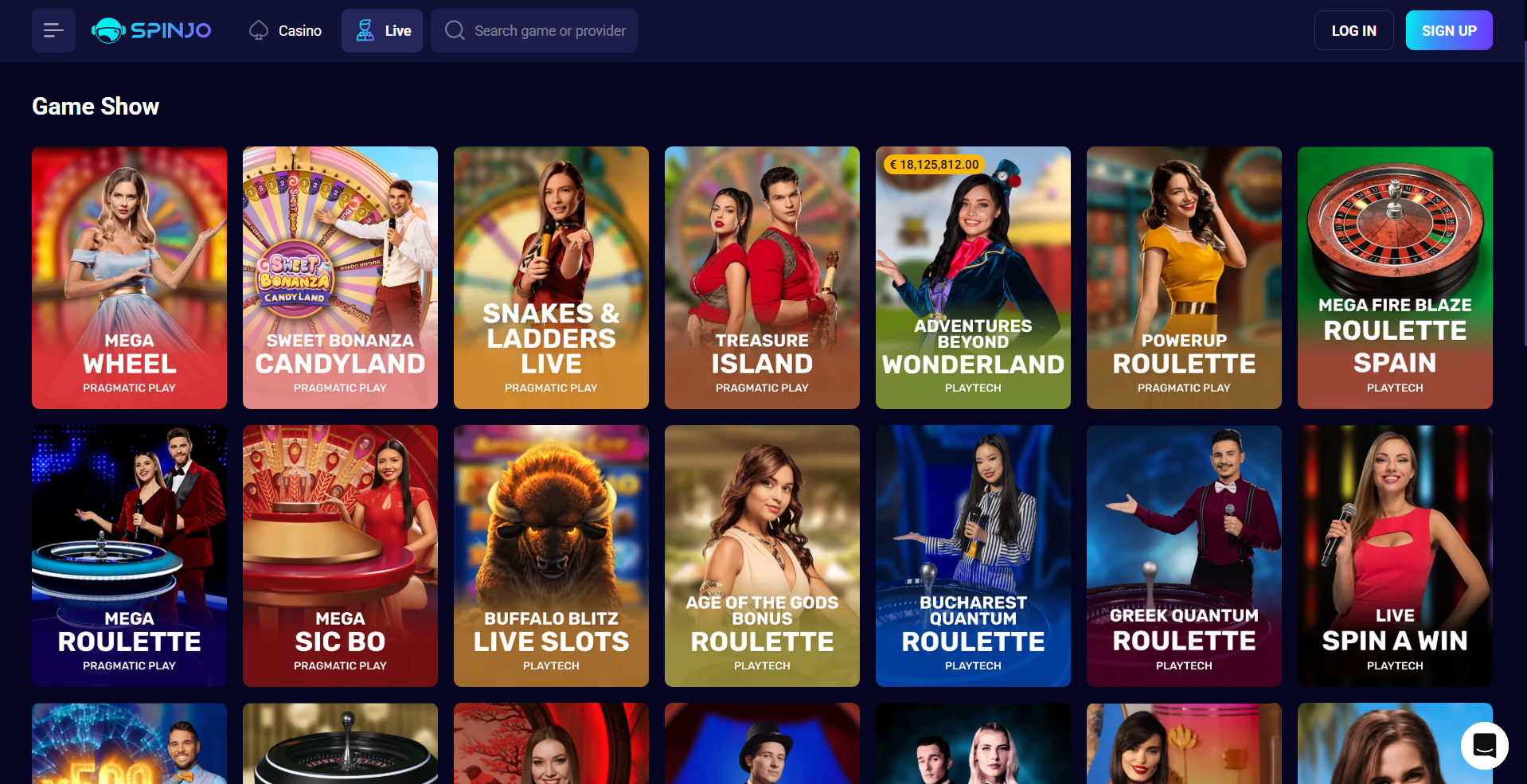The width and height of the screenshot is (1527, 784).
Task: Click the Live dealer icon
Action: click(365, 31)
